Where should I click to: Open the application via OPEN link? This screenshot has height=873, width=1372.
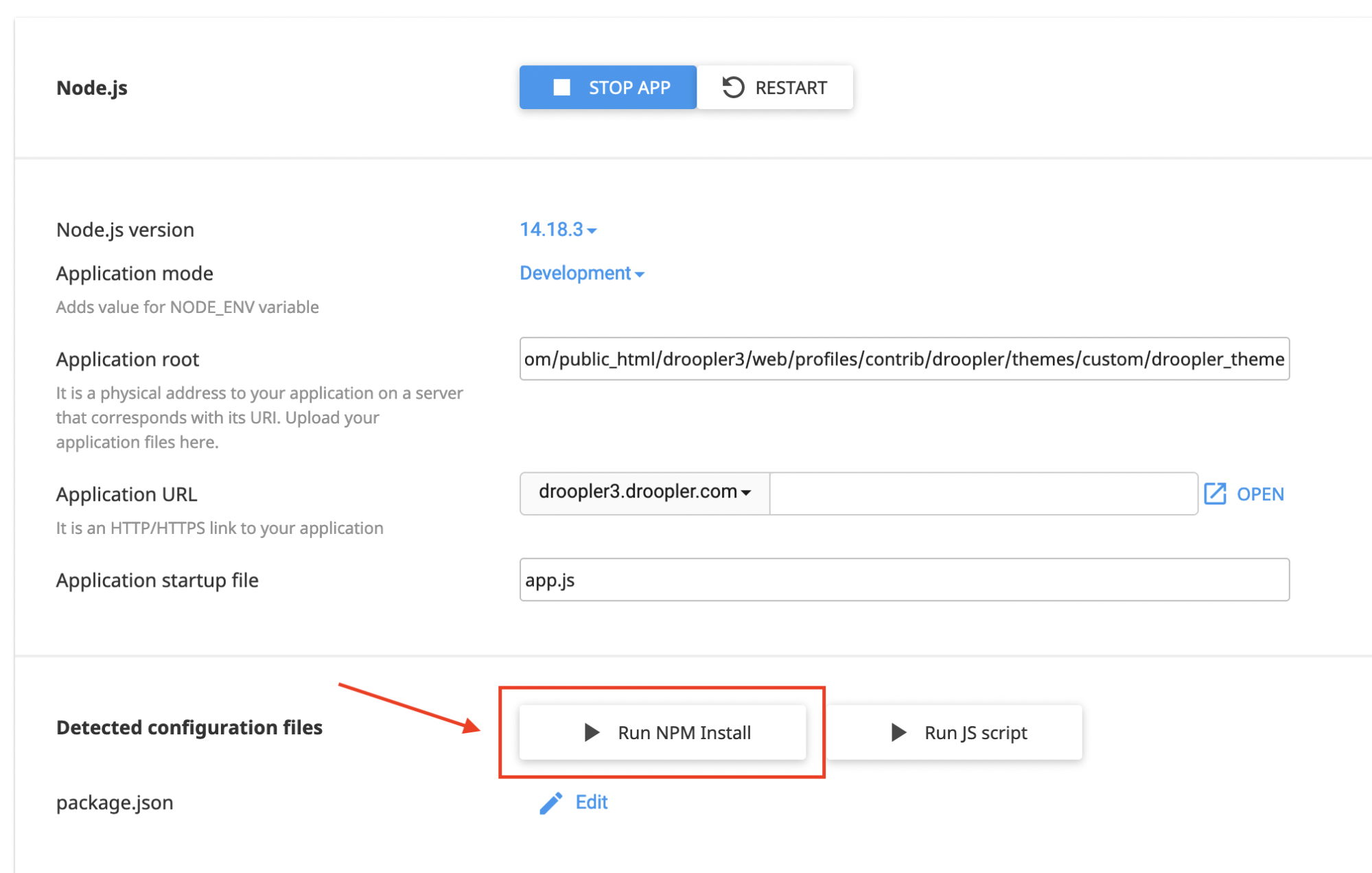[1260, 494]
